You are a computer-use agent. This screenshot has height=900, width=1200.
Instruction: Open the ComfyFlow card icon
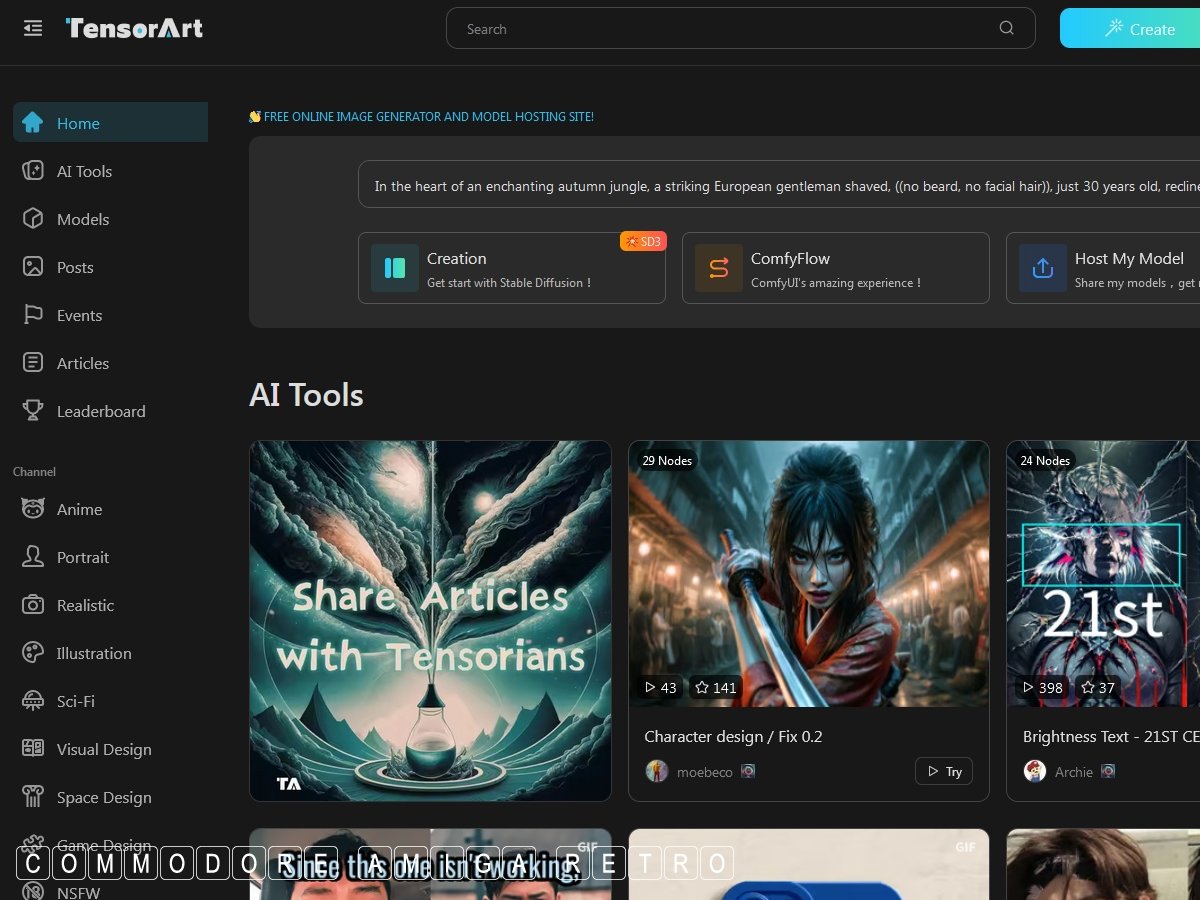point(718,268)
